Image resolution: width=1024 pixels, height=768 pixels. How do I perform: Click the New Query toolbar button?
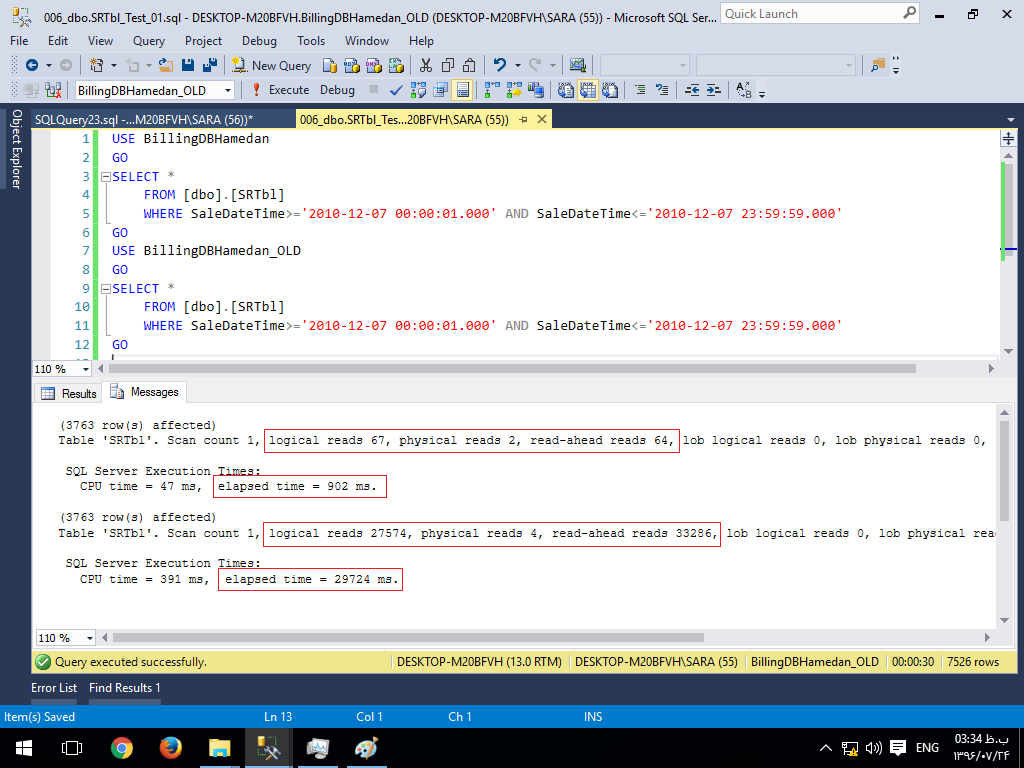[272, 65]
